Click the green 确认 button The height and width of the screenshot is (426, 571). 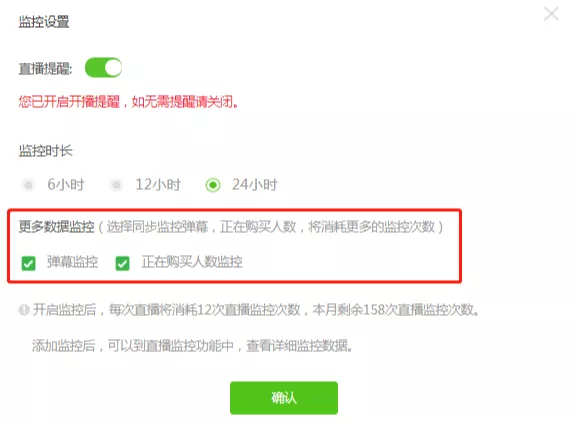point(284,398)
